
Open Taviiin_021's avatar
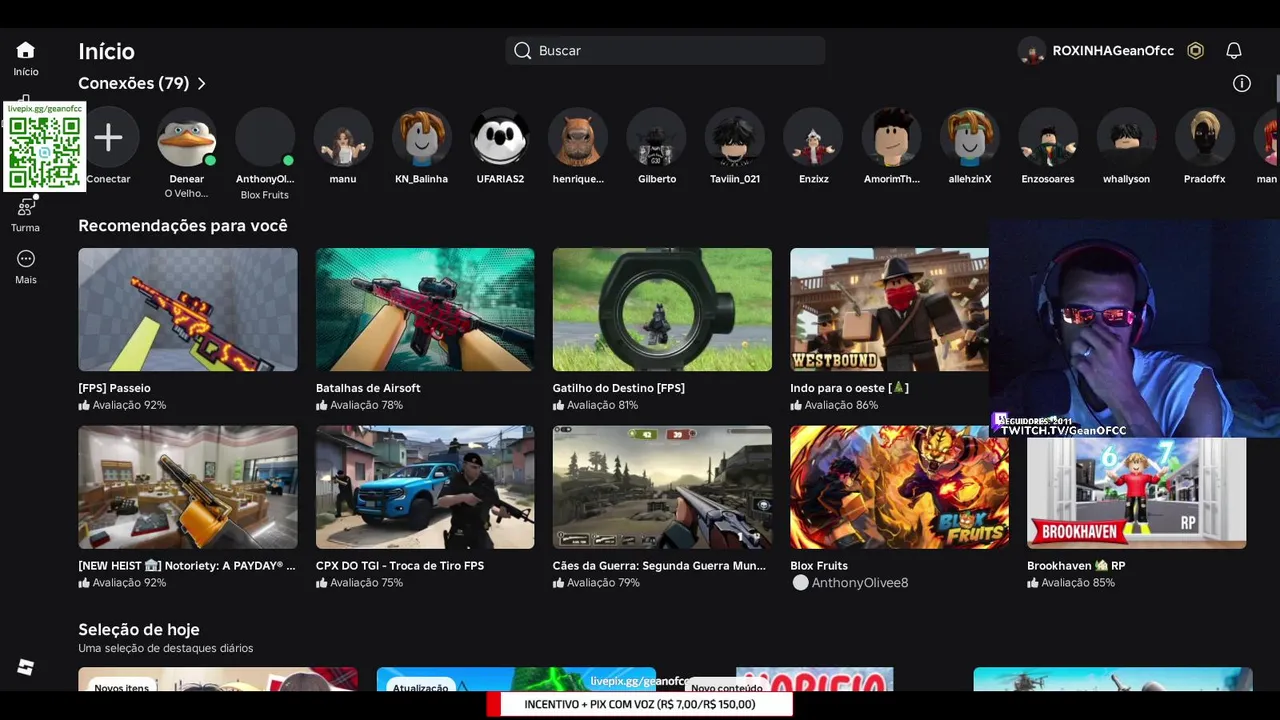pyautogui.click(x=735, y=138)
